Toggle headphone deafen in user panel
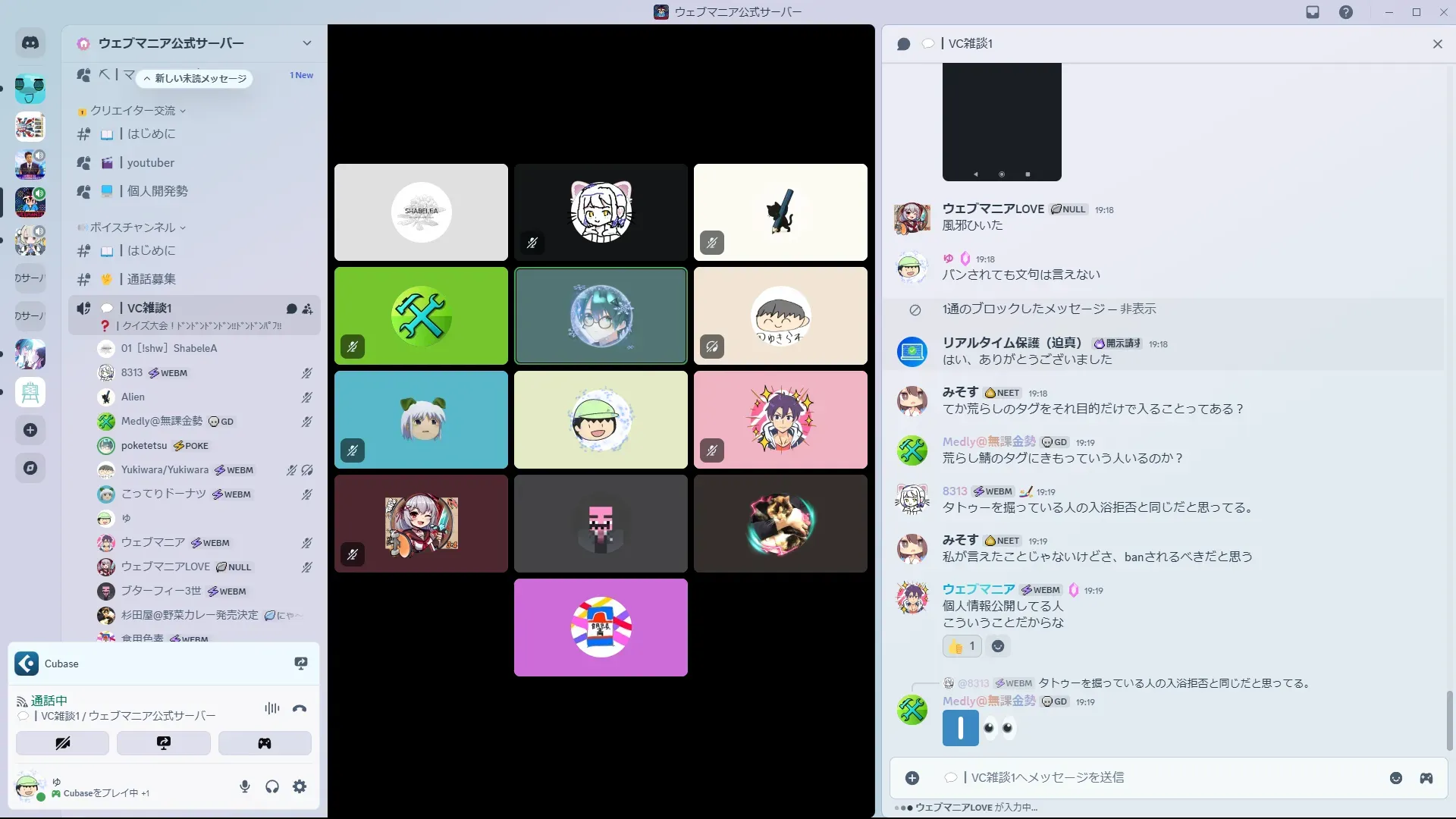The height and width of the screenshot is (819, 1456). (272, 786)
